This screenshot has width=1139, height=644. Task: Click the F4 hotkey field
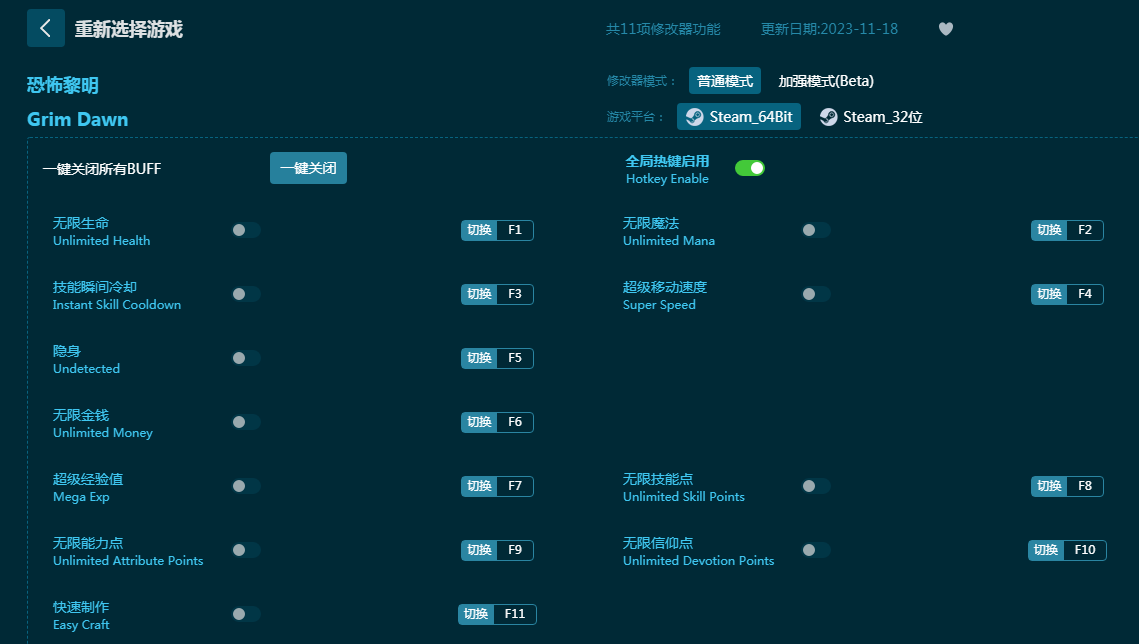pos(1085,294)
